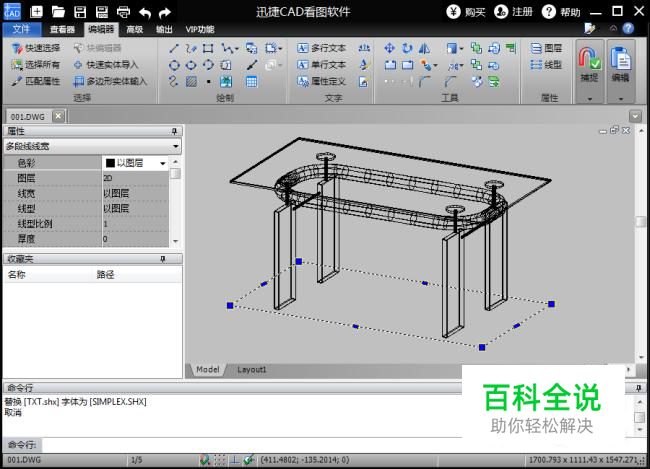Select the Hatch fill tool

coord(191,82)
